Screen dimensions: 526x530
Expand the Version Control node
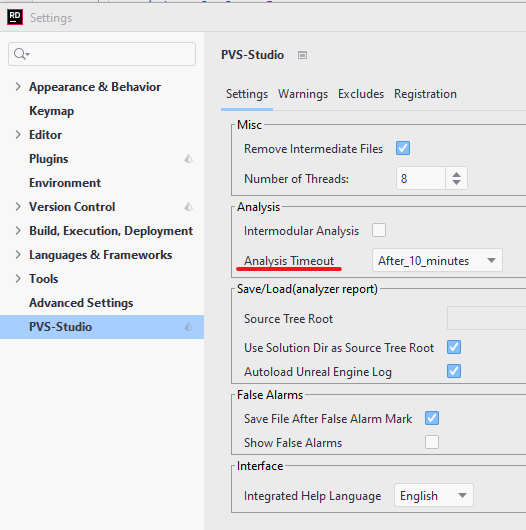[18, 207]
